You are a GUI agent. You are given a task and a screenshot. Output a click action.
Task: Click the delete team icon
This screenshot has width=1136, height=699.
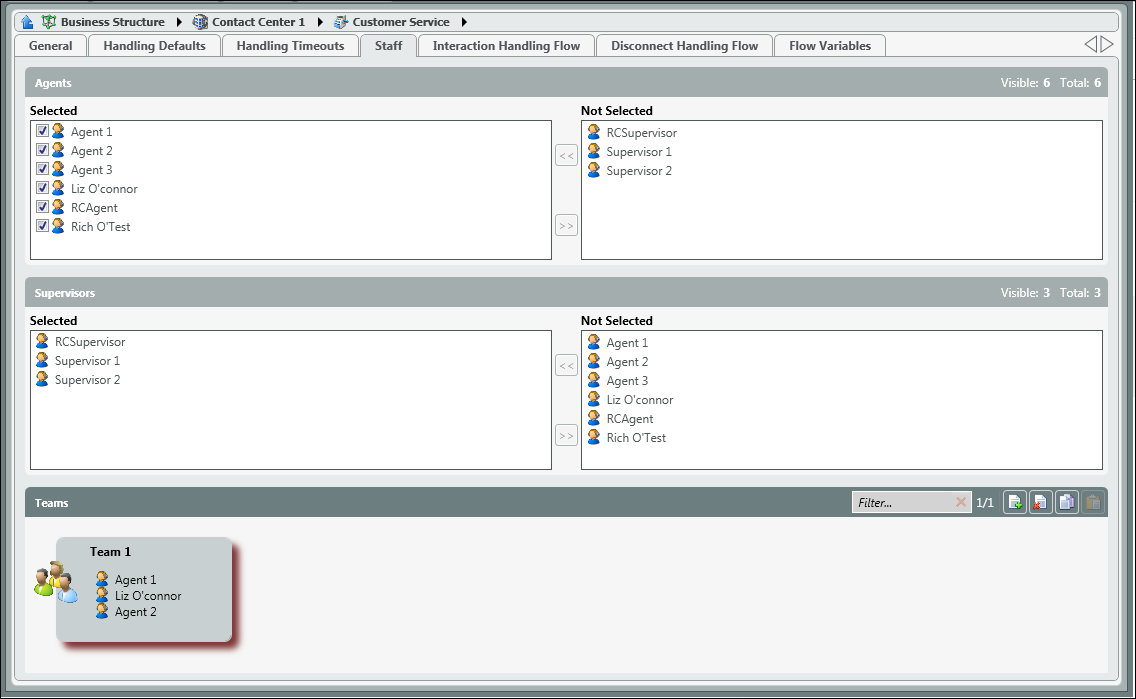click(1041, 503)
